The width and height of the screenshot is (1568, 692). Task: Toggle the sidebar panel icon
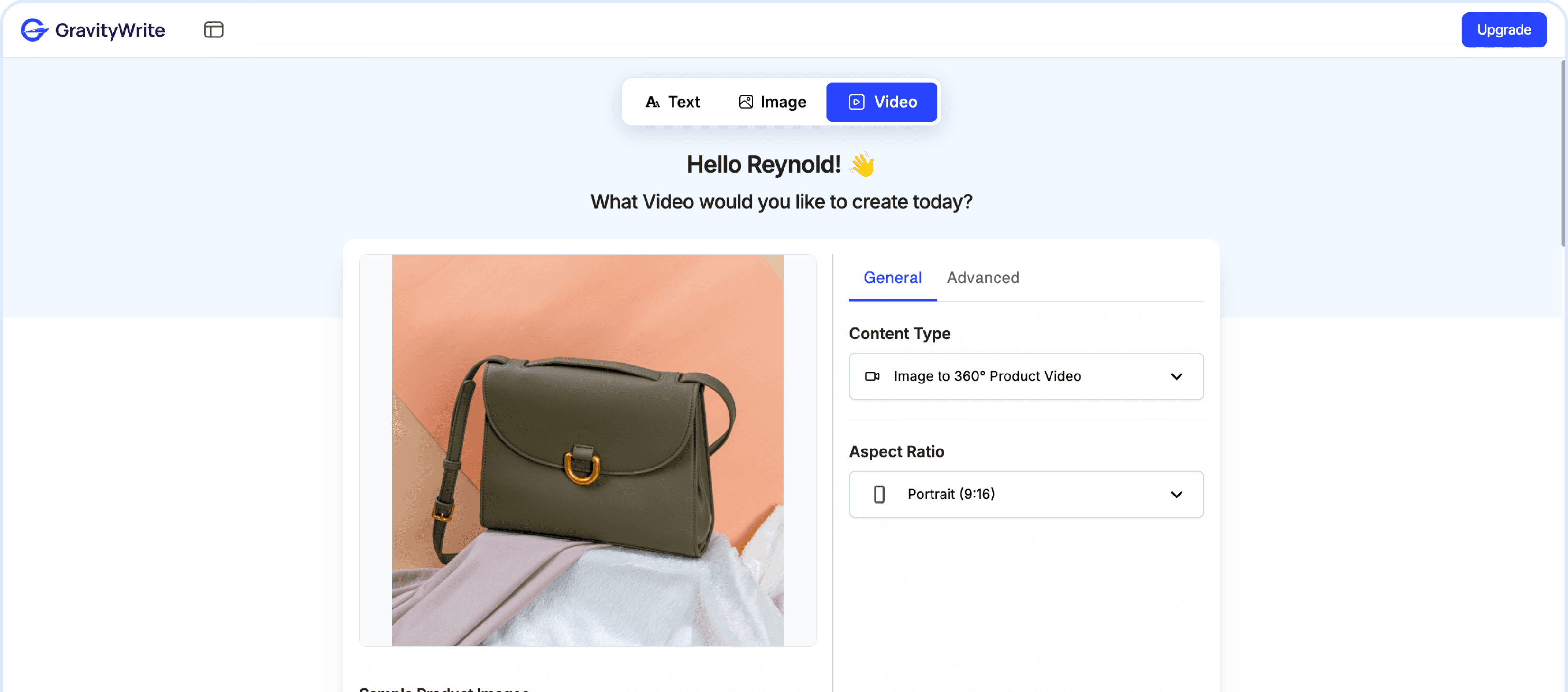213,30
